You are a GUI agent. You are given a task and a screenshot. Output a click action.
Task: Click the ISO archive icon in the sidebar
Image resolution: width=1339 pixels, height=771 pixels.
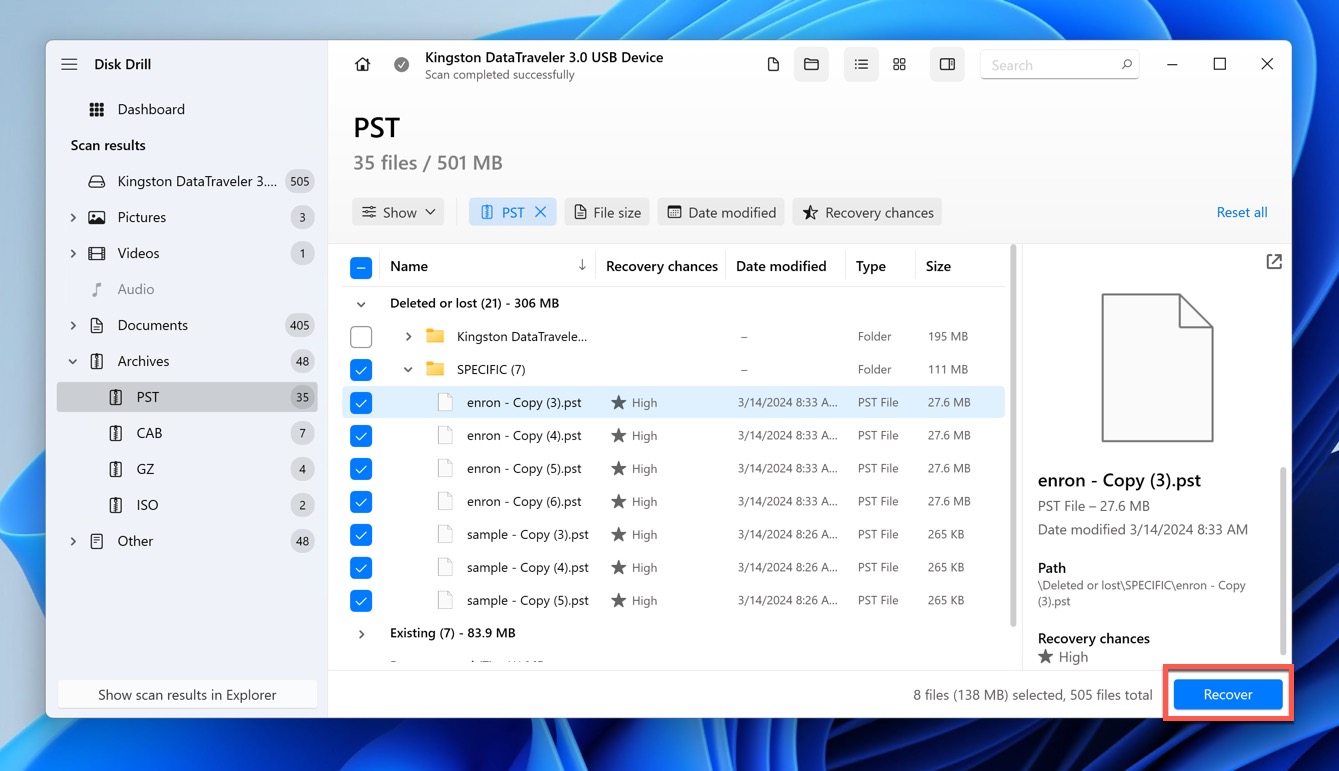click(116, 505)
